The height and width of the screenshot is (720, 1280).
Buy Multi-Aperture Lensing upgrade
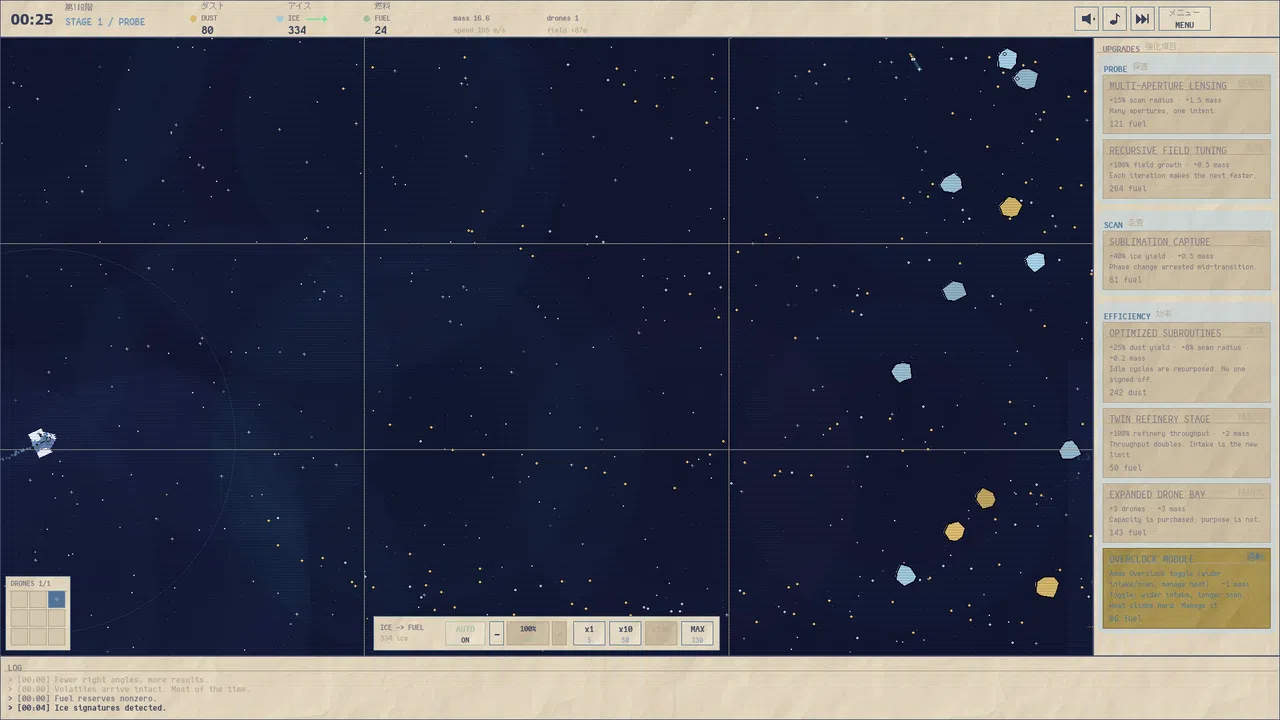click(1186, 104)
